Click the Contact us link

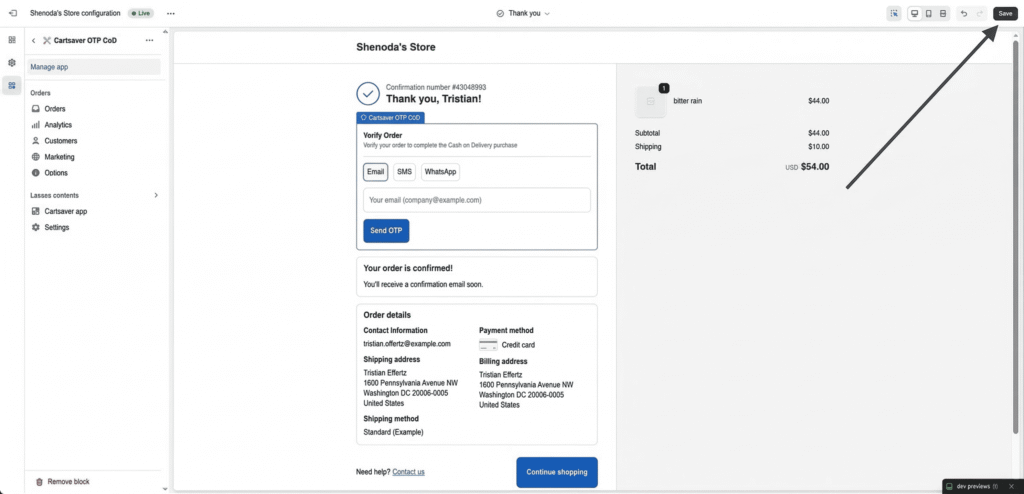[x=408, y=472]
